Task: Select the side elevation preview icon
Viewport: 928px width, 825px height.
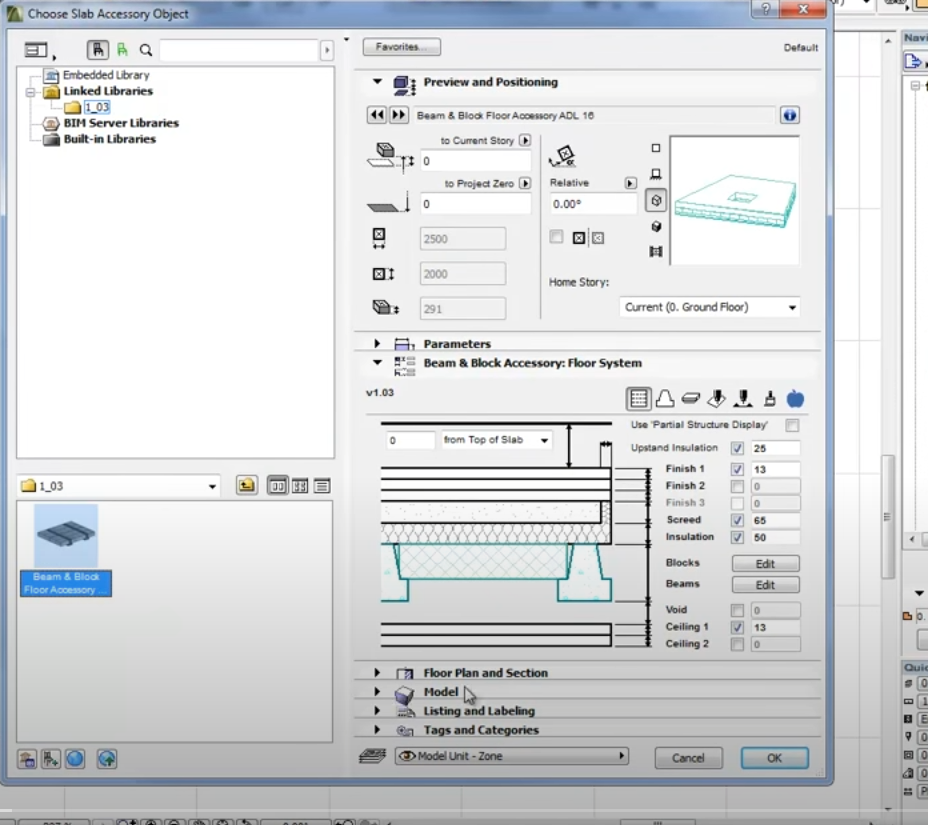Action: (x=656, y=174)
